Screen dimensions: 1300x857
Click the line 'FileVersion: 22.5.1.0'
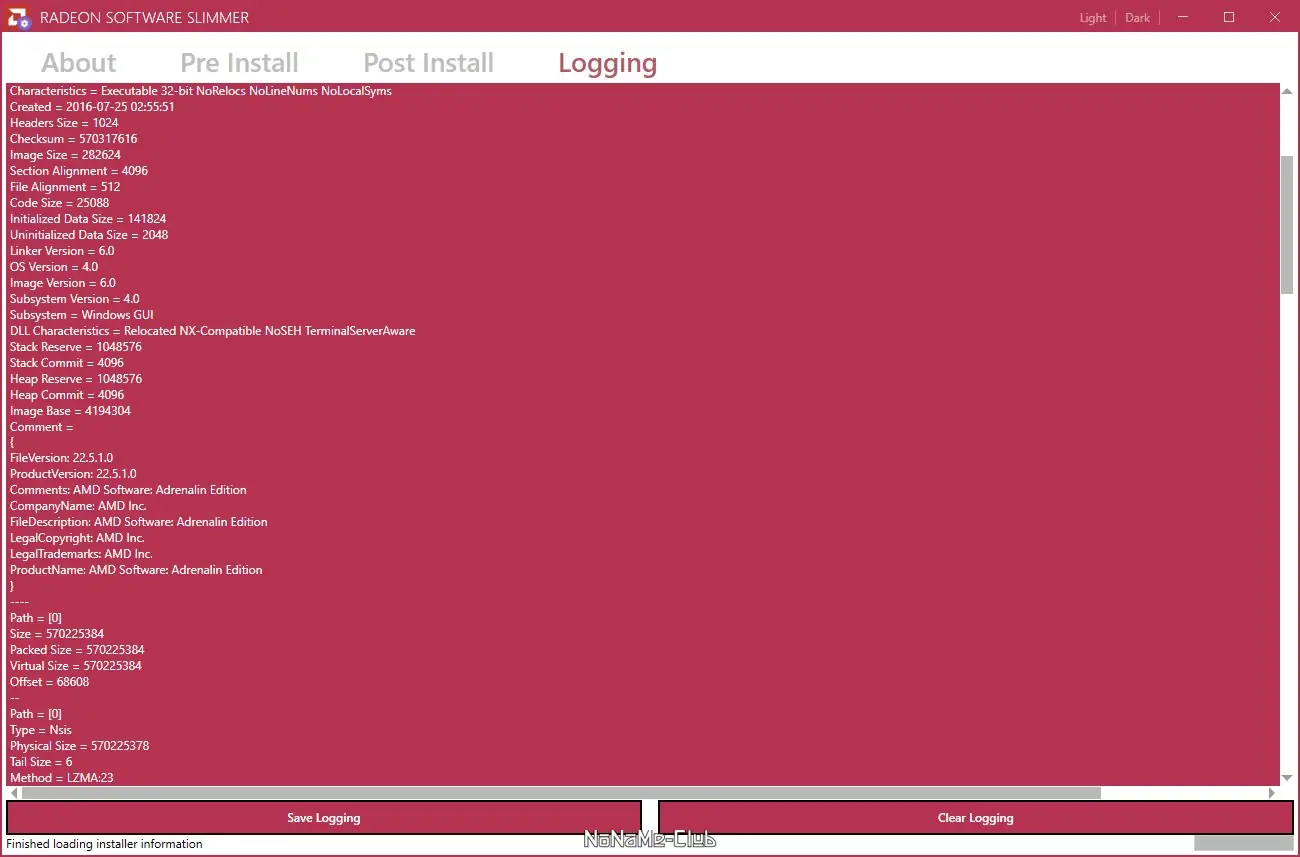(61, 458)
